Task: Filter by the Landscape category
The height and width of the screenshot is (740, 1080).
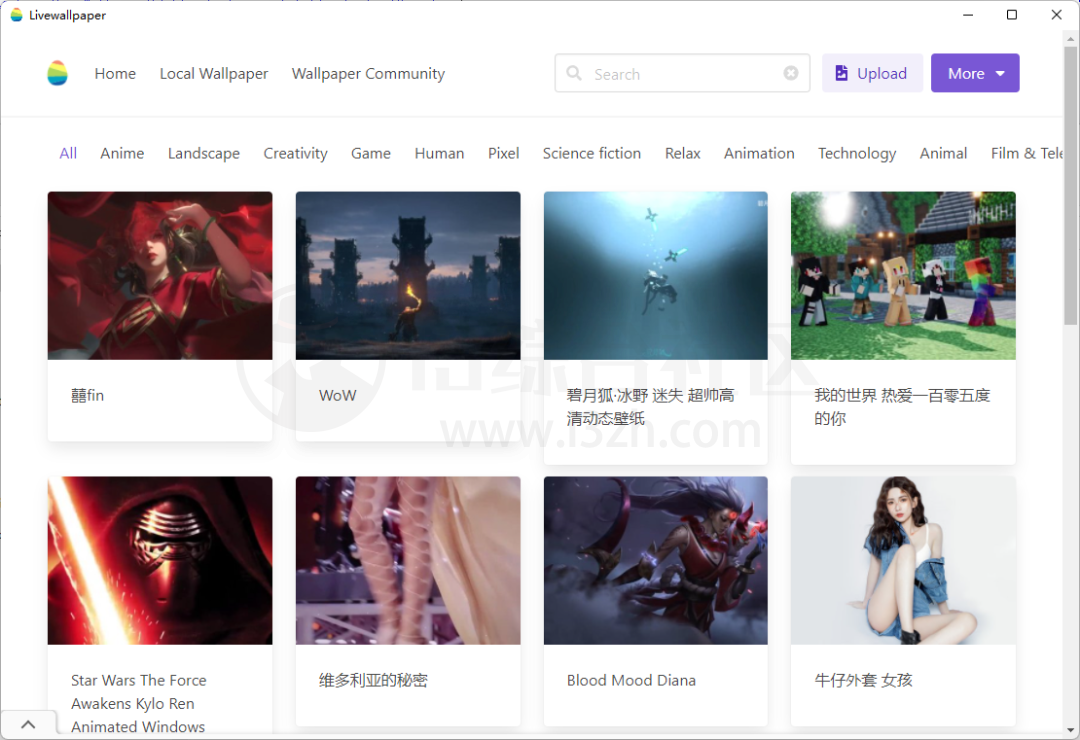Action: pos(204,153)
